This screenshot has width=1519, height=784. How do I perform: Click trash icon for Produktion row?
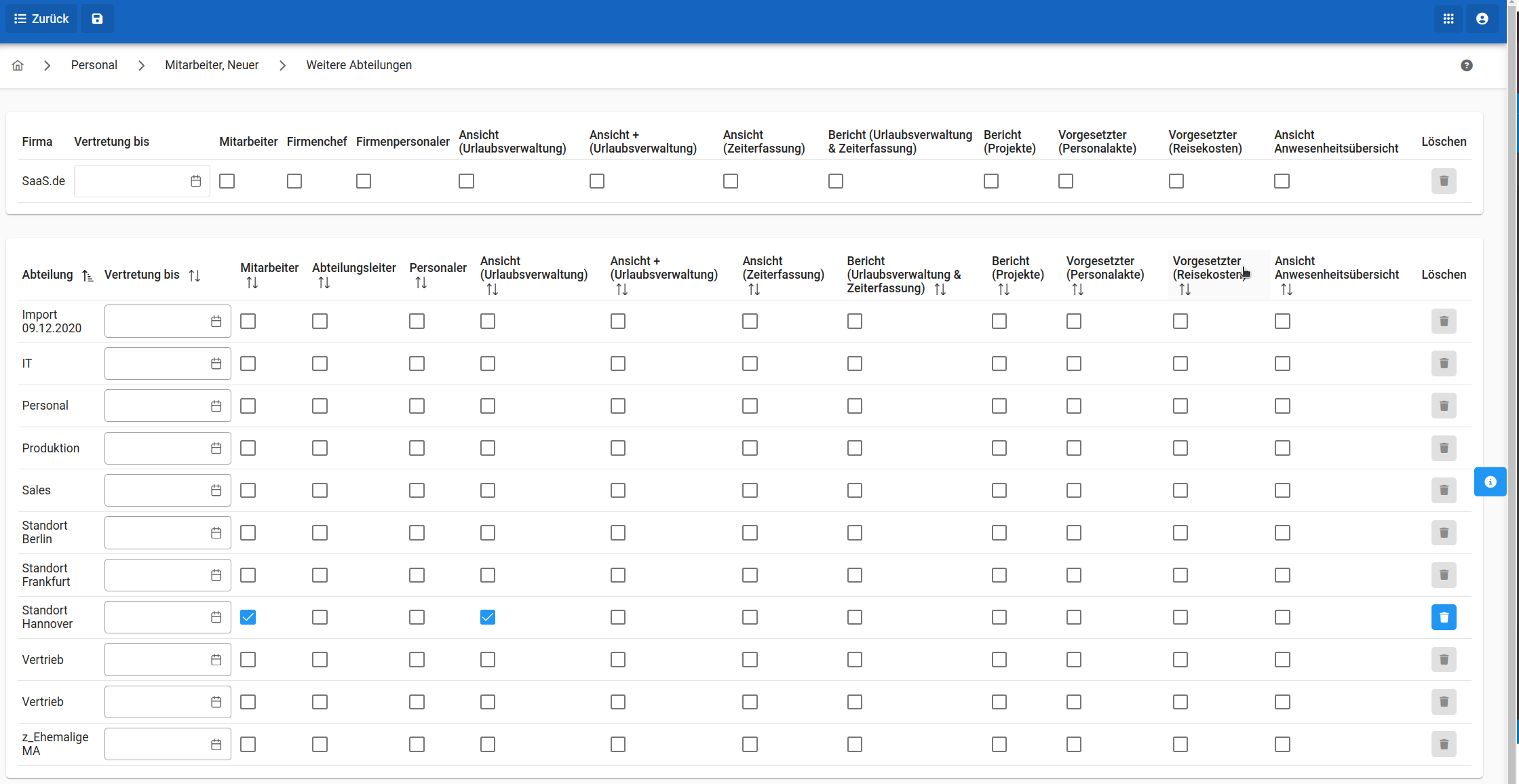coord(1444,448)
